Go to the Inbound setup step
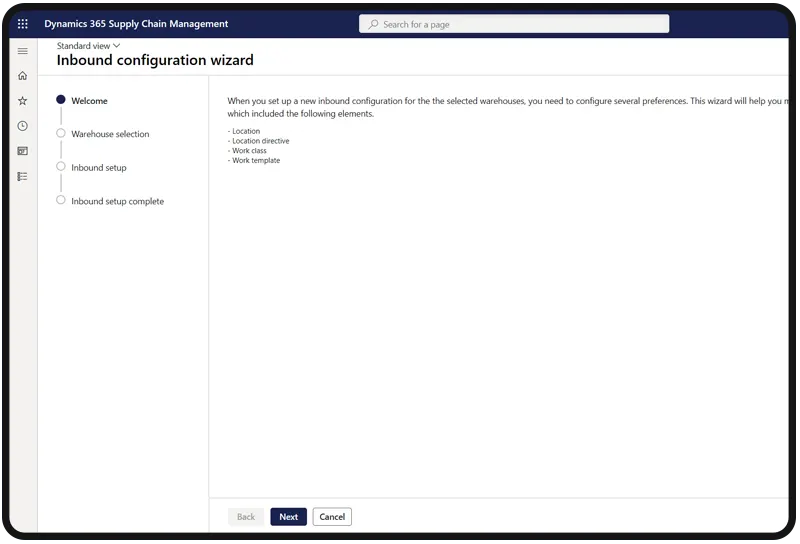800x544 pixels. (x=99, y=168)
